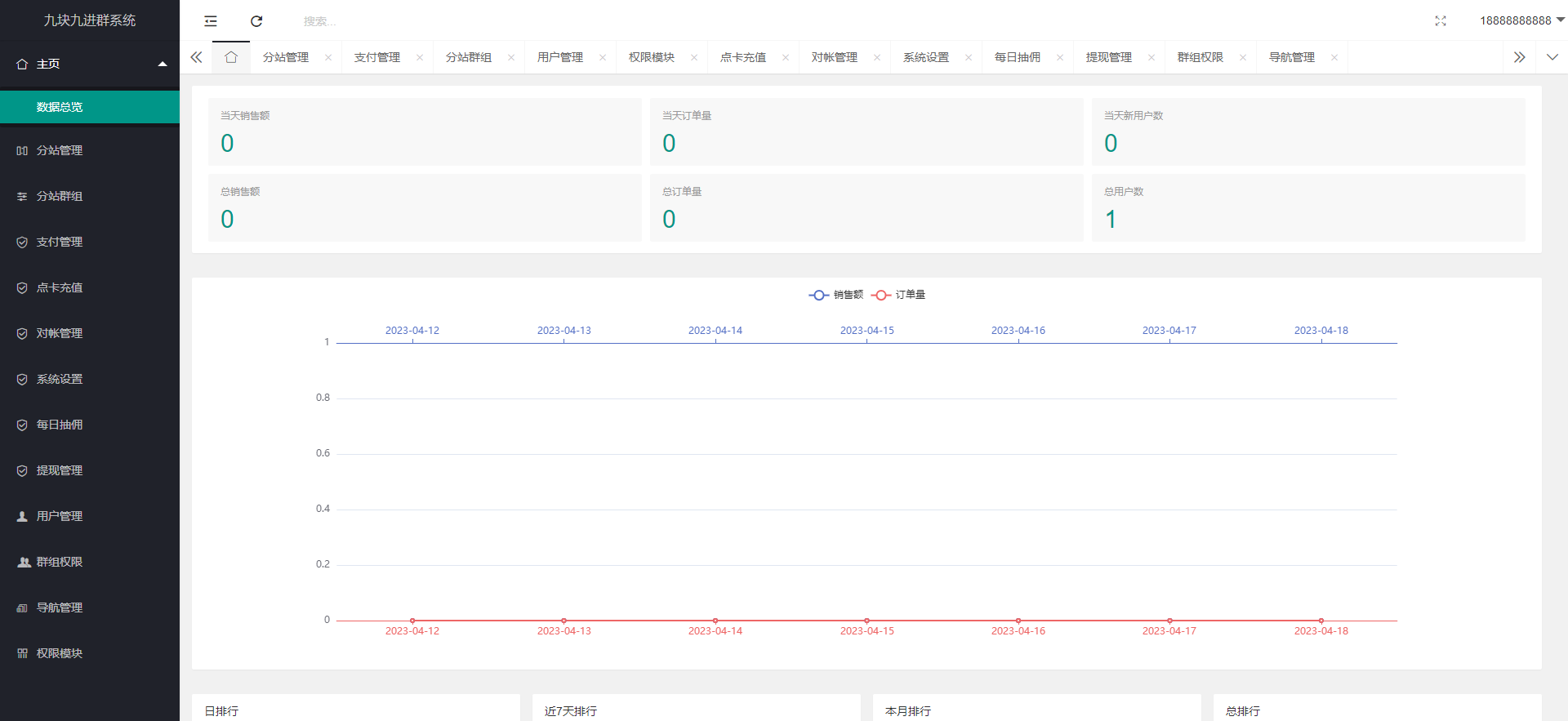1568x721 pixels.
Task: Toggle fullscreen mode icon
Action: point(1441,21)
